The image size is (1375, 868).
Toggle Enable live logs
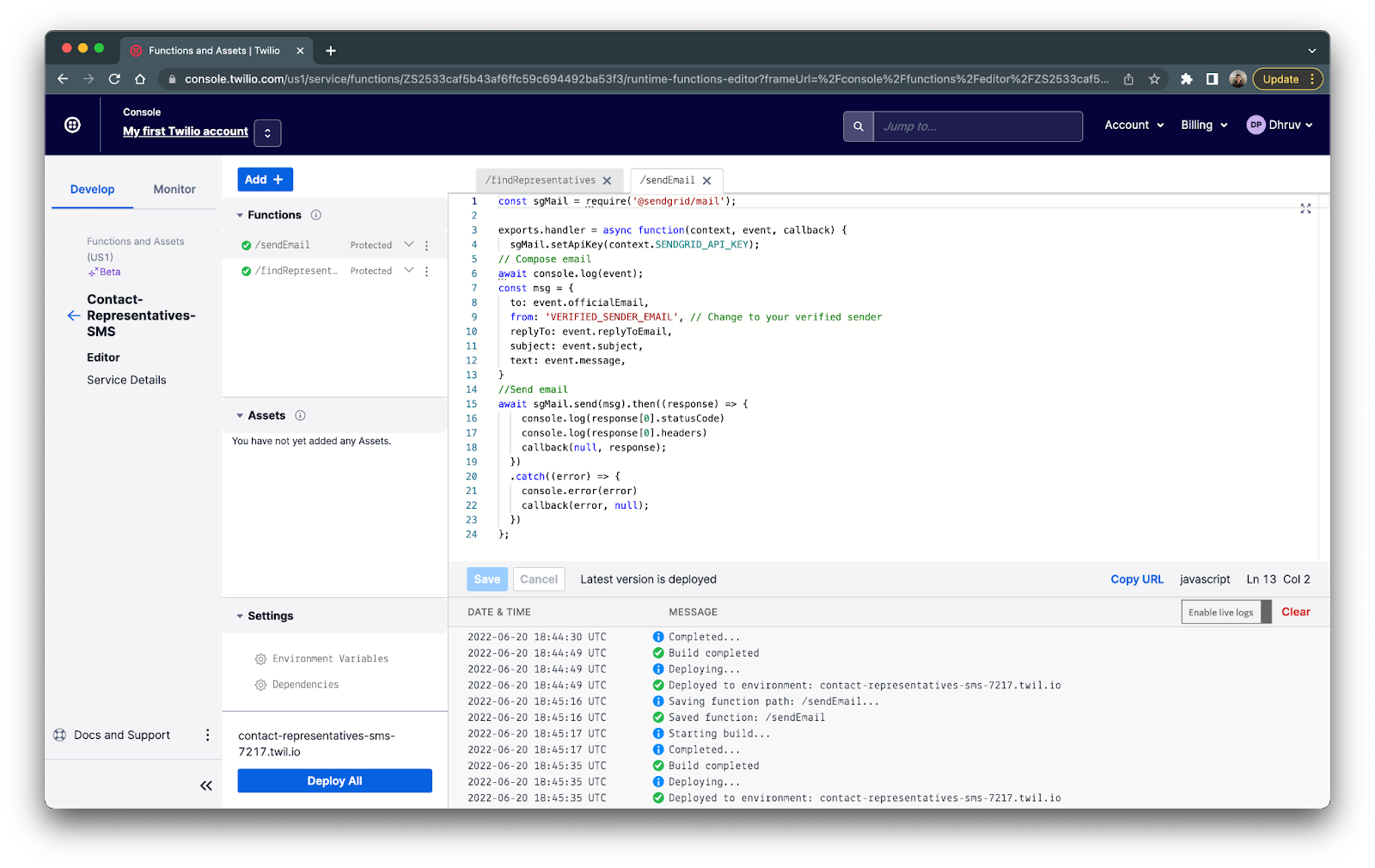1226,612
